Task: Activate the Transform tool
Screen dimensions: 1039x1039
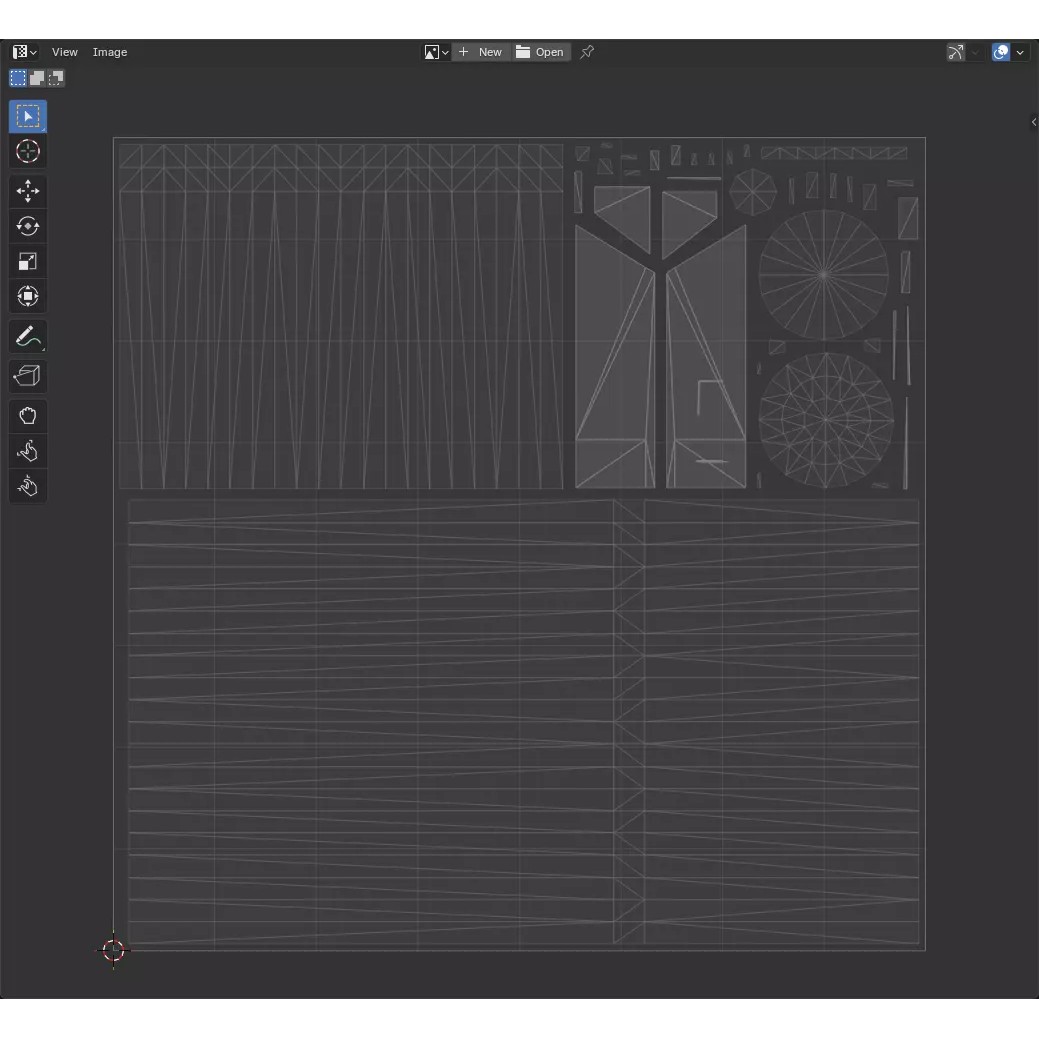Action: (x=28, y=297)
